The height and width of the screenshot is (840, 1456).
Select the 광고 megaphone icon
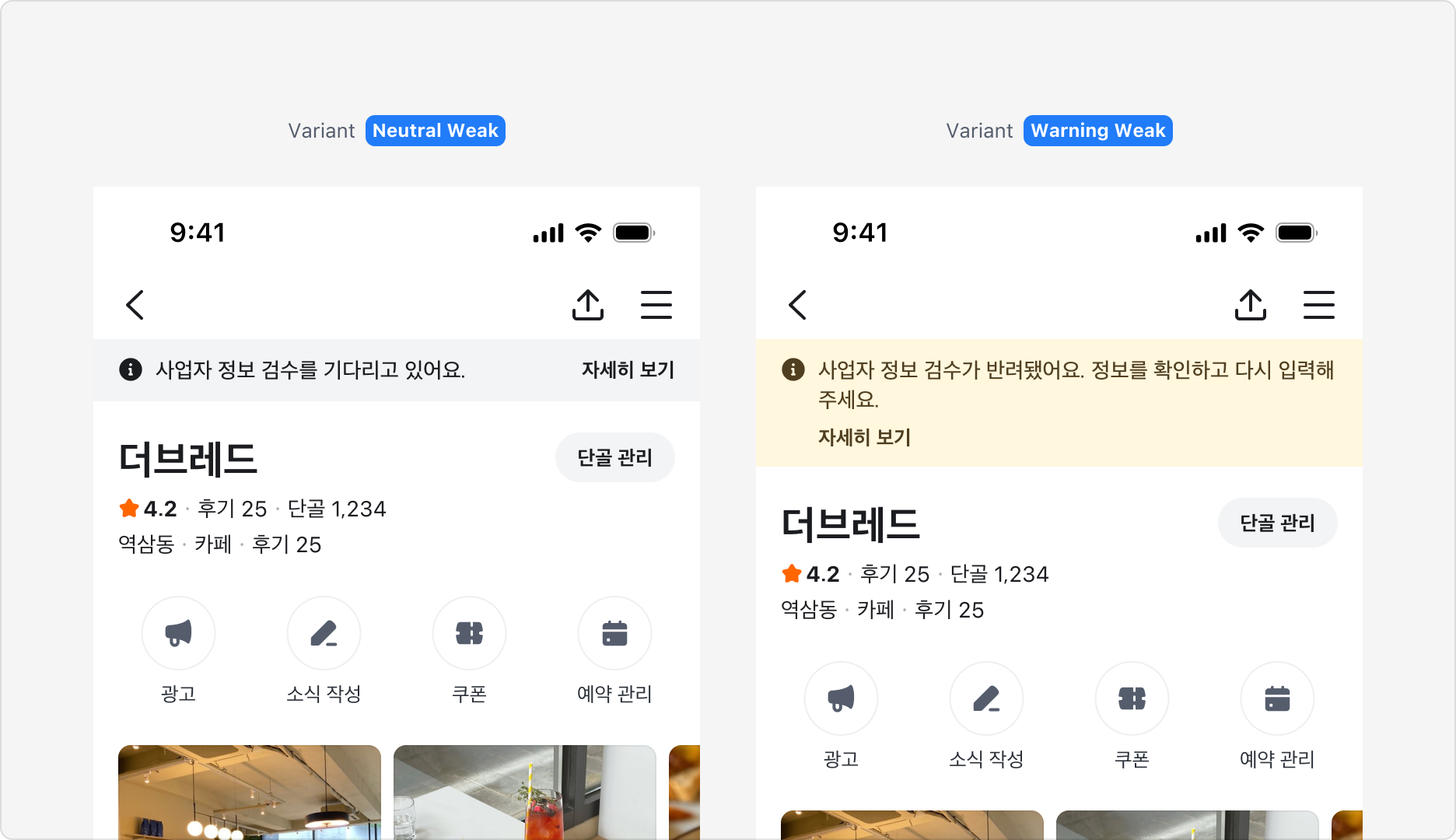(x=178, y=633)
